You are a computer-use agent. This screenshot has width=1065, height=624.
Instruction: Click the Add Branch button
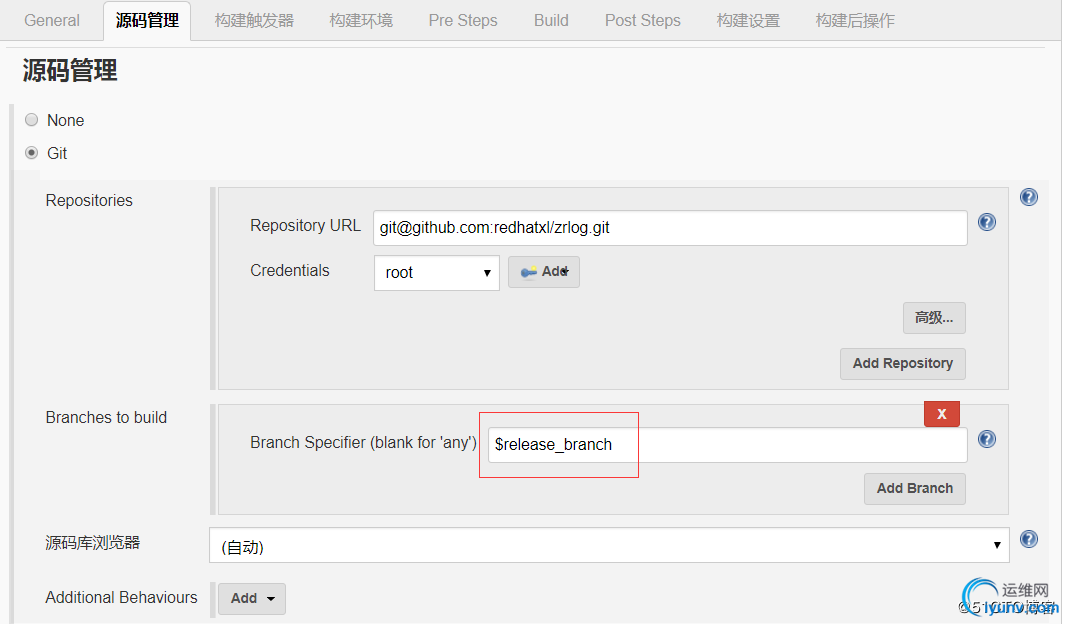pos(914,489)
